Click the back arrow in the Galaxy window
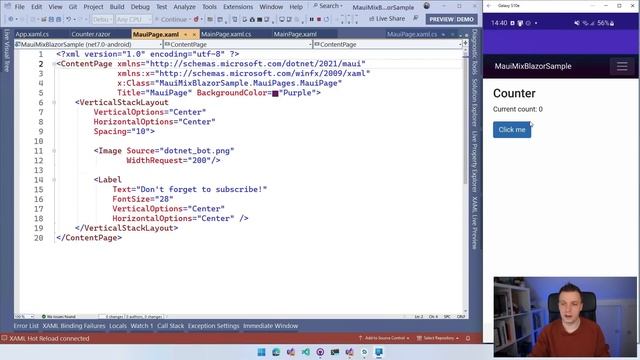The height and width of the screenshot is (360, 640). tap(489, 6)
